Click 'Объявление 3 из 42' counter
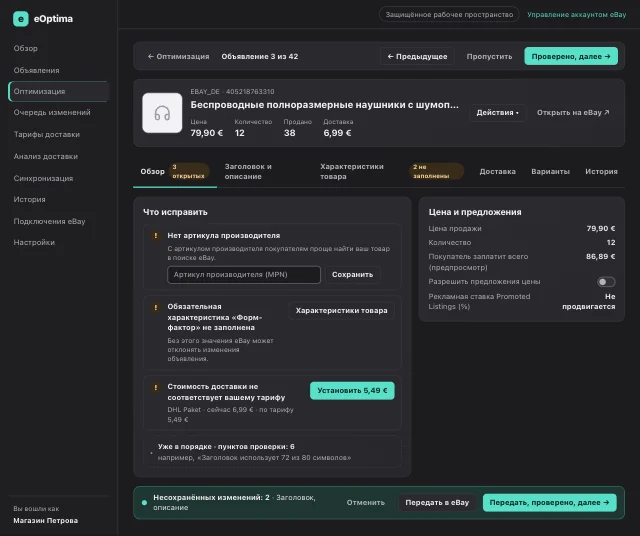 pyautogui.click(x=260, y=56)
